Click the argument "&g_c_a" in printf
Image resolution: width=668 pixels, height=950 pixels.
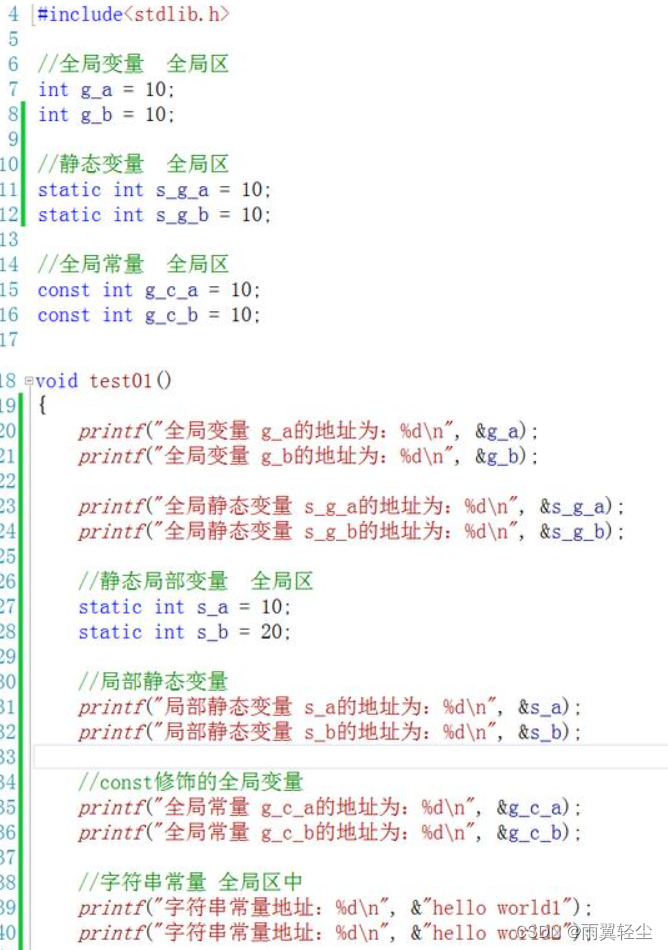point(529,807)
